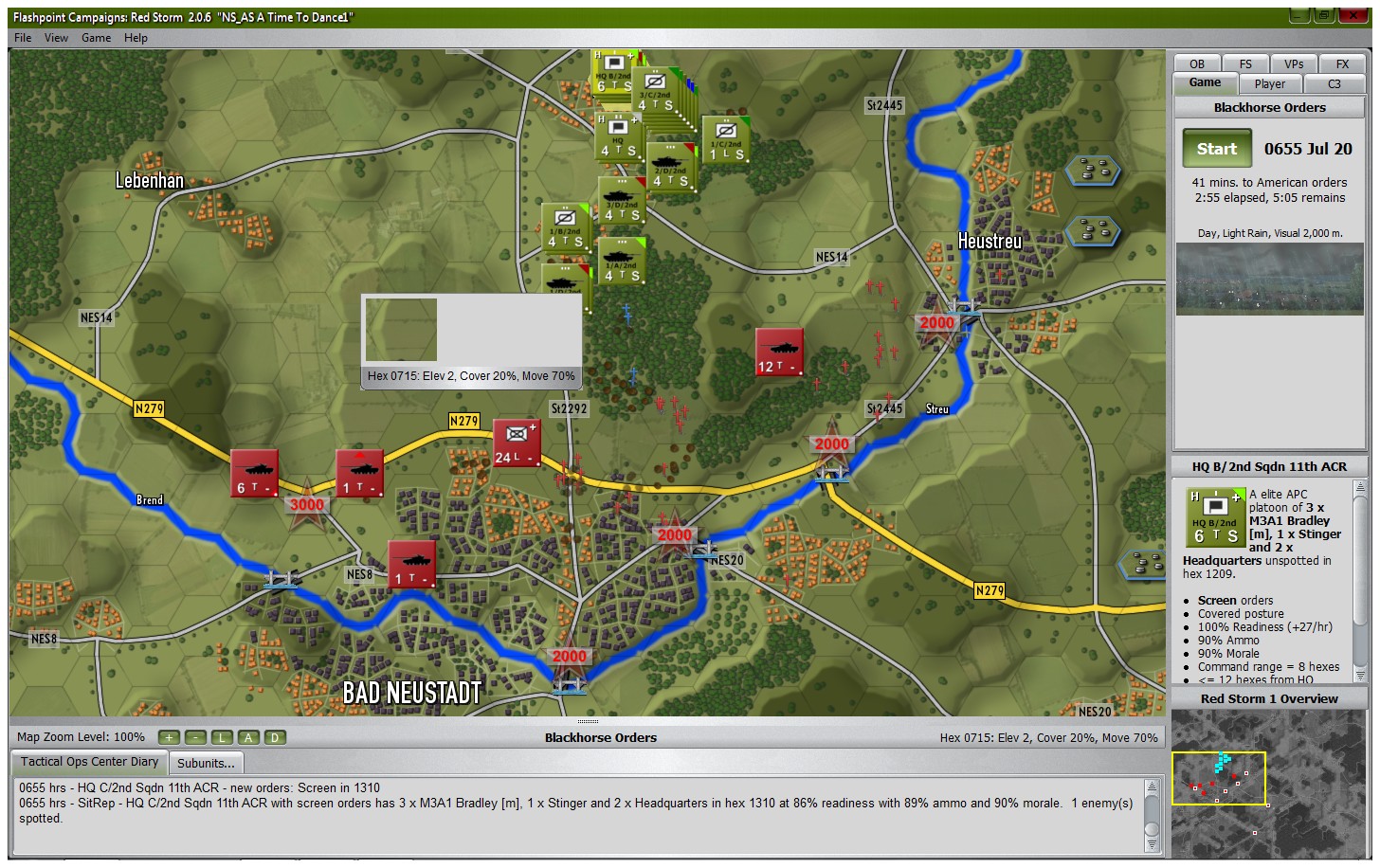This screenshot has height=868, width=1380.
Task: Select the Tactical Ops Center Diary tab
Action: [x=89, y=761]
